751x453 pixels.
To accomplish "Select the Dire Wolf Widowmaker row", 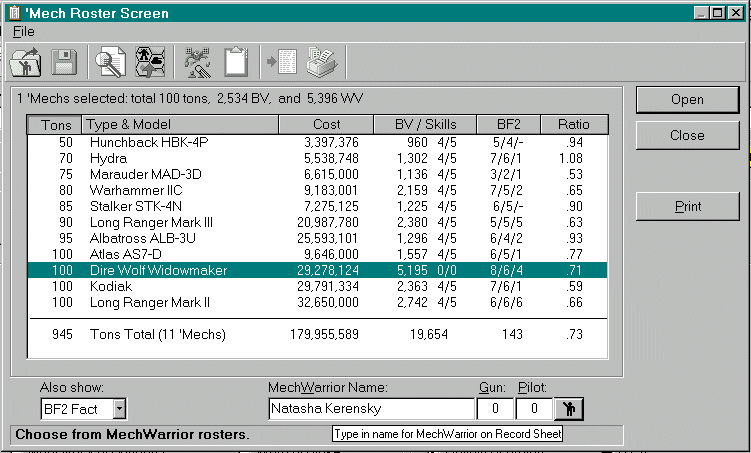I will (x=318, y=270).
